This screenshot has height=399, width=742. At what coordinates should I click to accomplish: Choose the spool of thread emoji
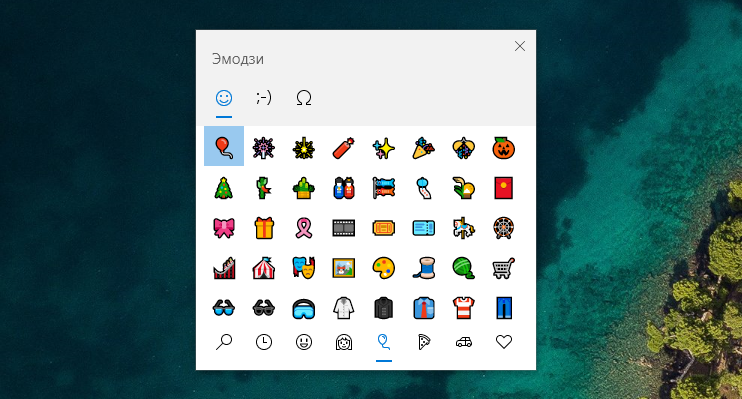pos(424,268)
